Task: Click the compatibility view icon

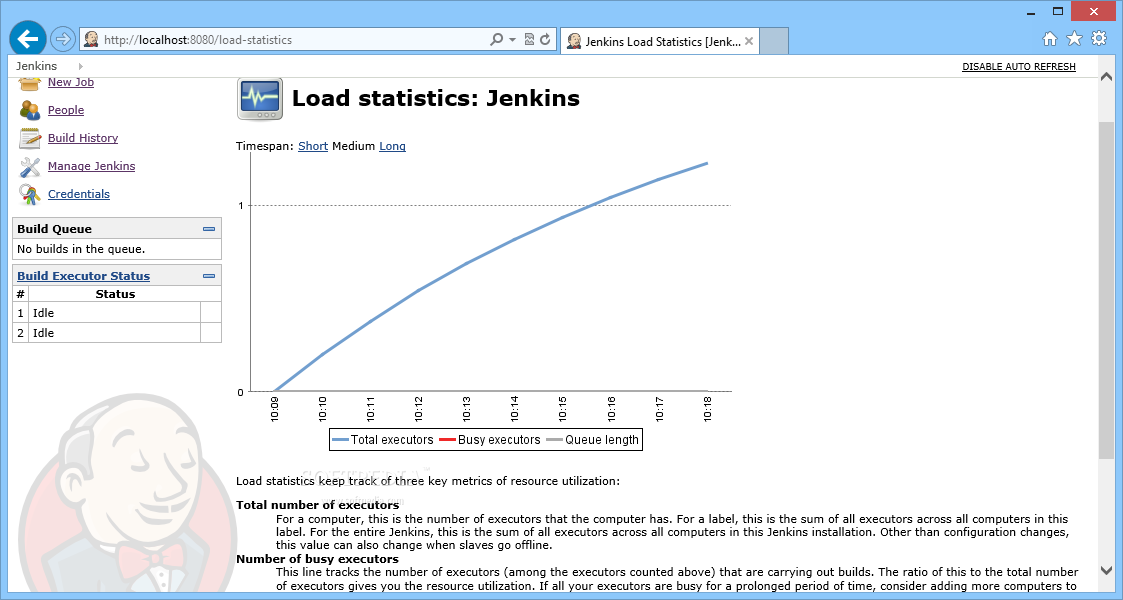Action: [x=529, y=39]
